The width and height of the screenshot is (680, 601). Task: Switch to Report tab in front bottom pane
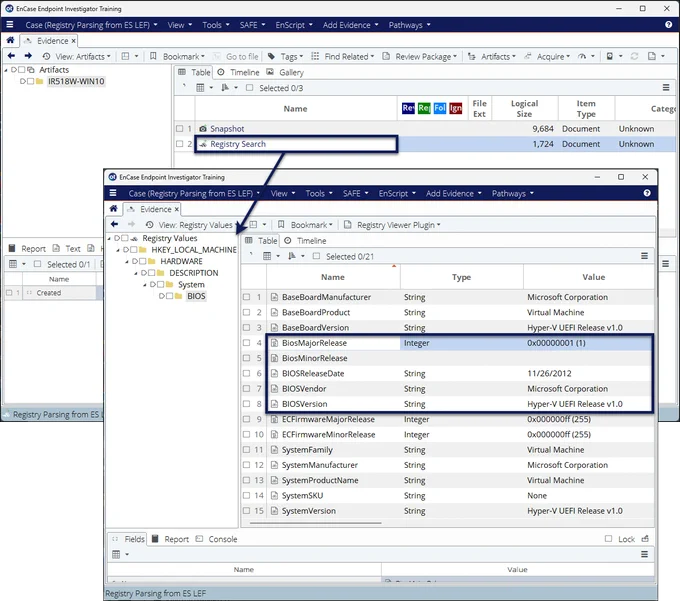tap(170, 539)
